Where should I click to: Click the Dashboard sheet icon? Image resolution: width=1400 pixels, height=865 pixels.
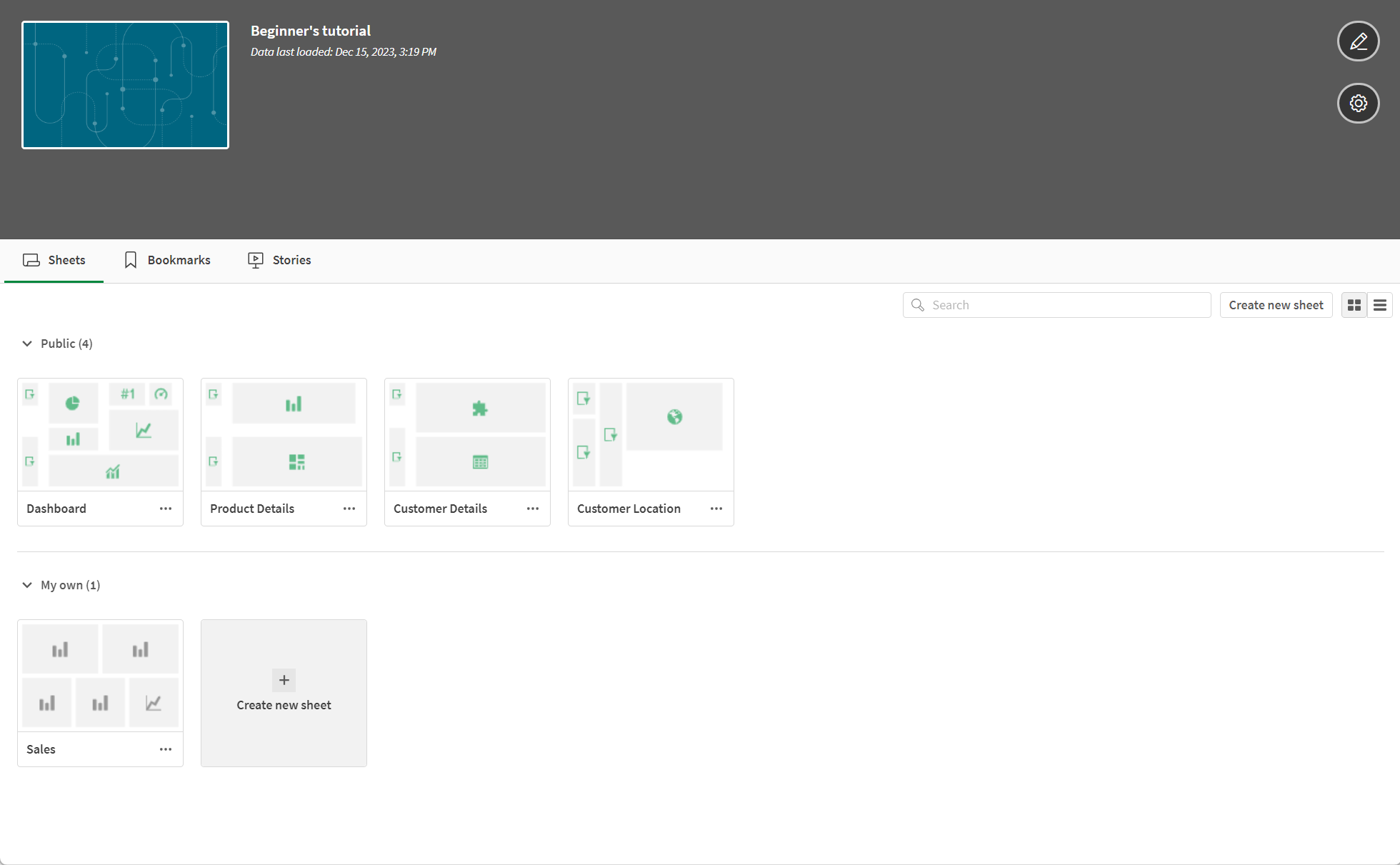[100, 434]
